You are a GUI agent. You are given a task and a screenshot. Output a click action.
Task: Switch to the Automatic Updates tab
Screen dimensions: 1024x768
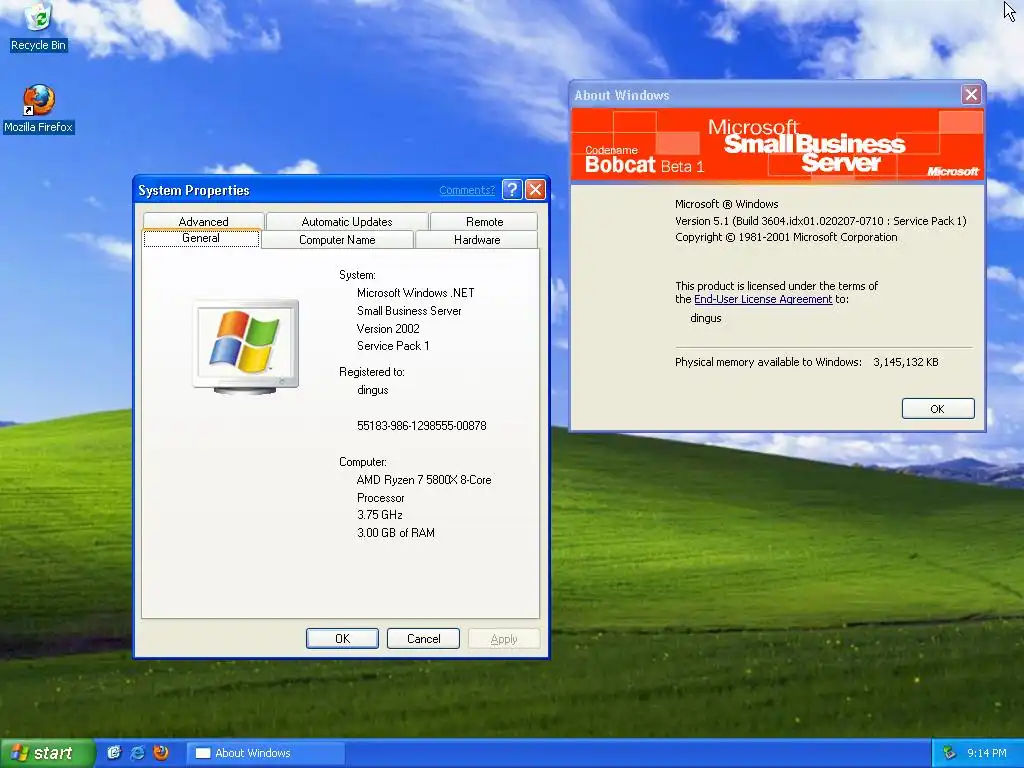[x=347, y=221]
